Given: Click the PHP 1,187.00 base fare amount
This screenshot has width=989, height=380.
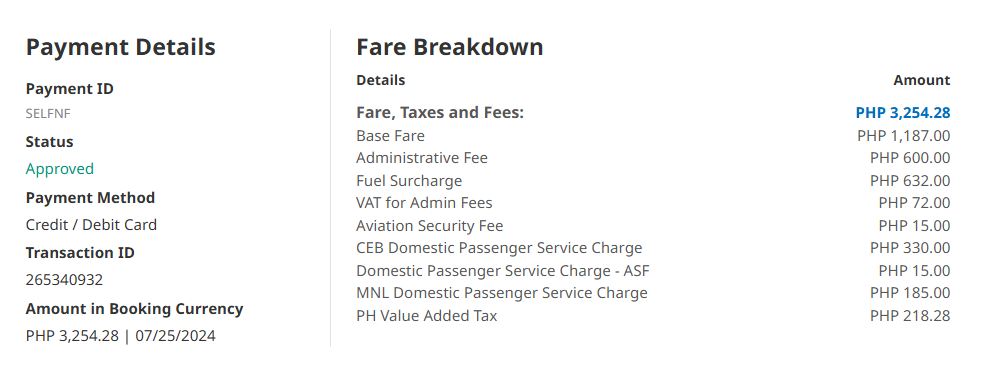Looking at the screenshot, I should [x=903, y=136].
